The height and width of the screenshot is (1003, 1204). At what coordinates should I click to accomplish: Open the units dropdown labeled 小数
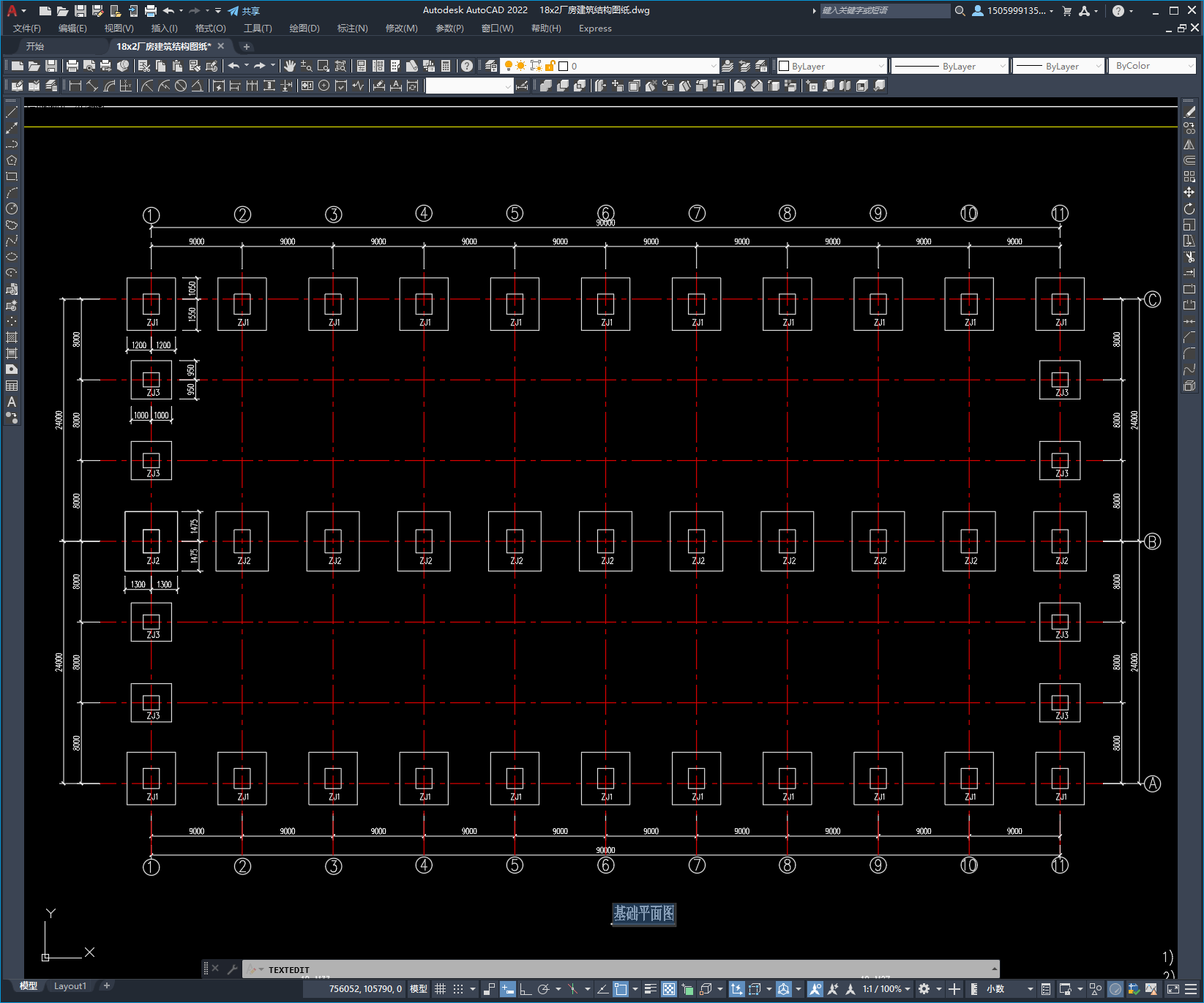(x=1010, y=989)
